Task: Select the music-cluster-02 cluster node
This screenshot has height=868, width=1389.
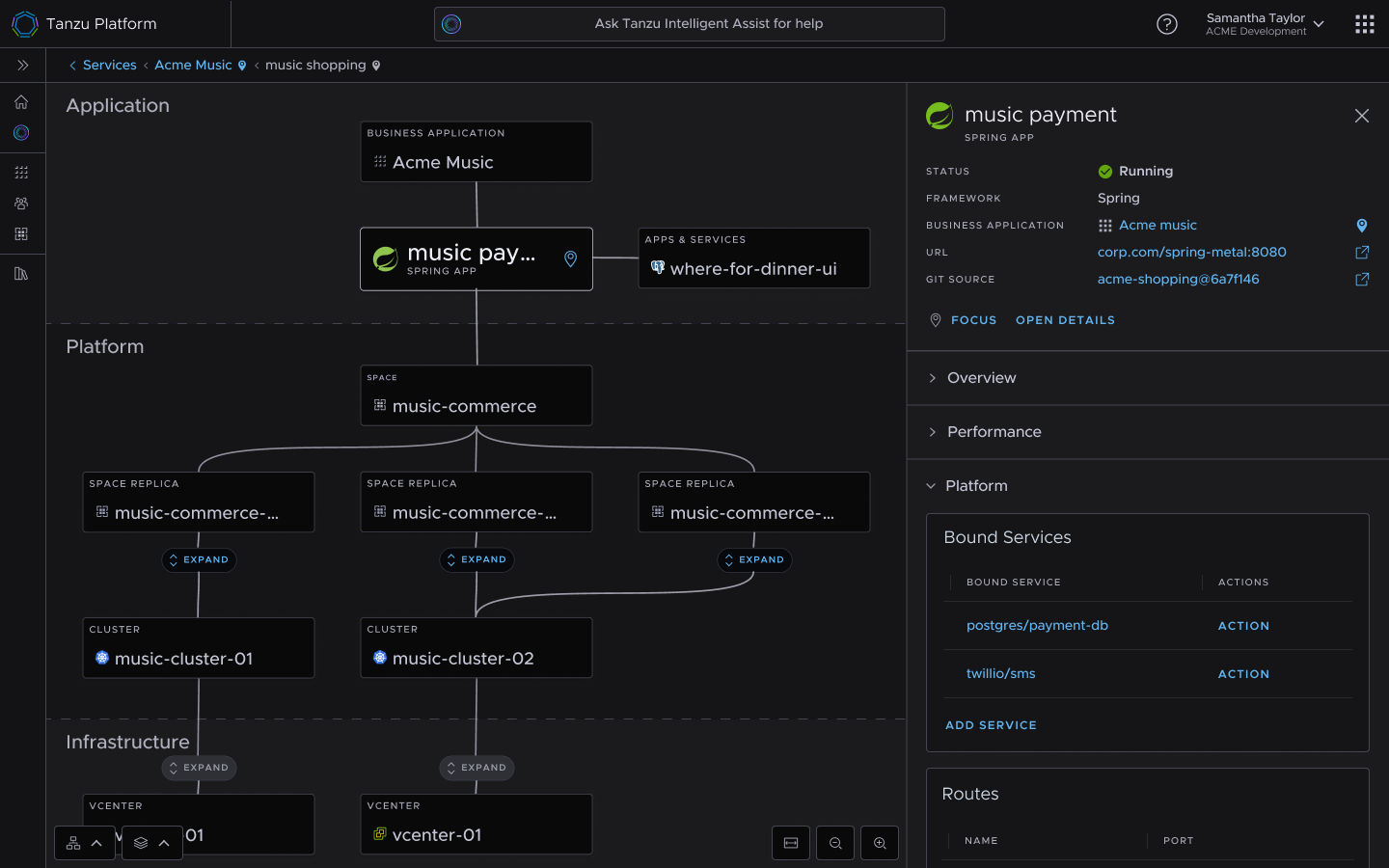Action: click(477, 648)
